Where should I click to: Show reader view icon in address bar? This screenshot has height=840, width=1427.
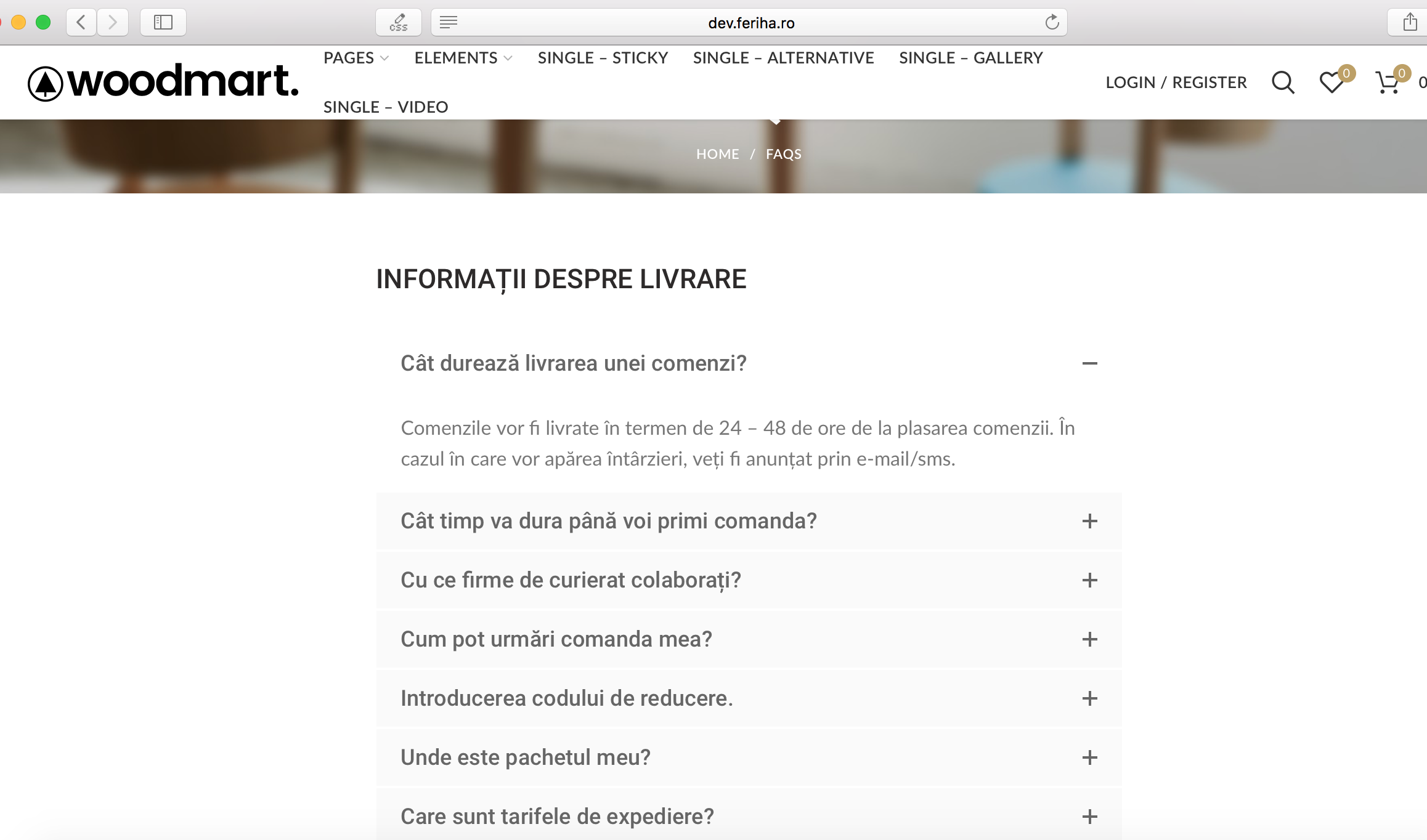pyautogui.click(x=448, y=23)
